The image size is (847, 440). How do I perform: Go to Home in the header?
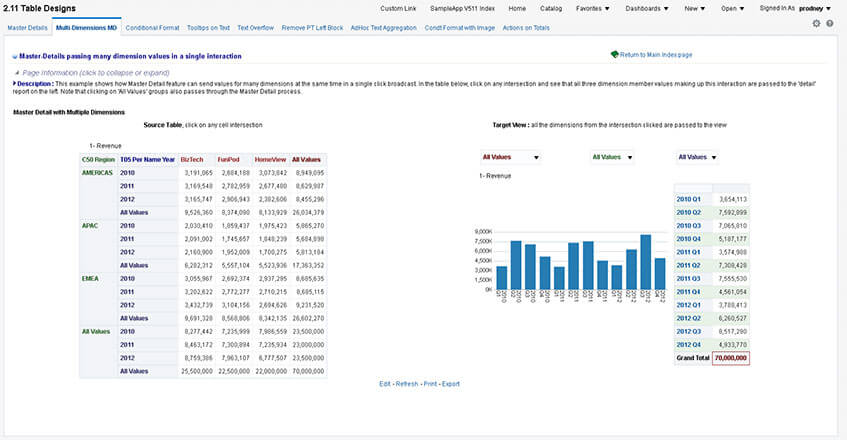click(x=517, y=9)
